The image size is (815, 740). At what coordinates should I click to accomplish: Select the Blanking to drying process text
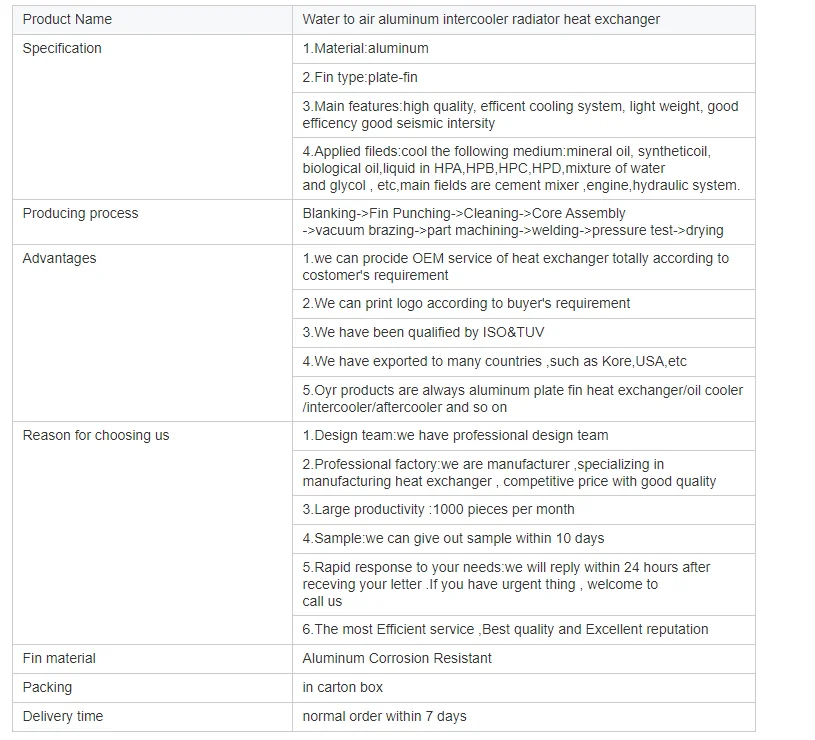tap(512, 221)
